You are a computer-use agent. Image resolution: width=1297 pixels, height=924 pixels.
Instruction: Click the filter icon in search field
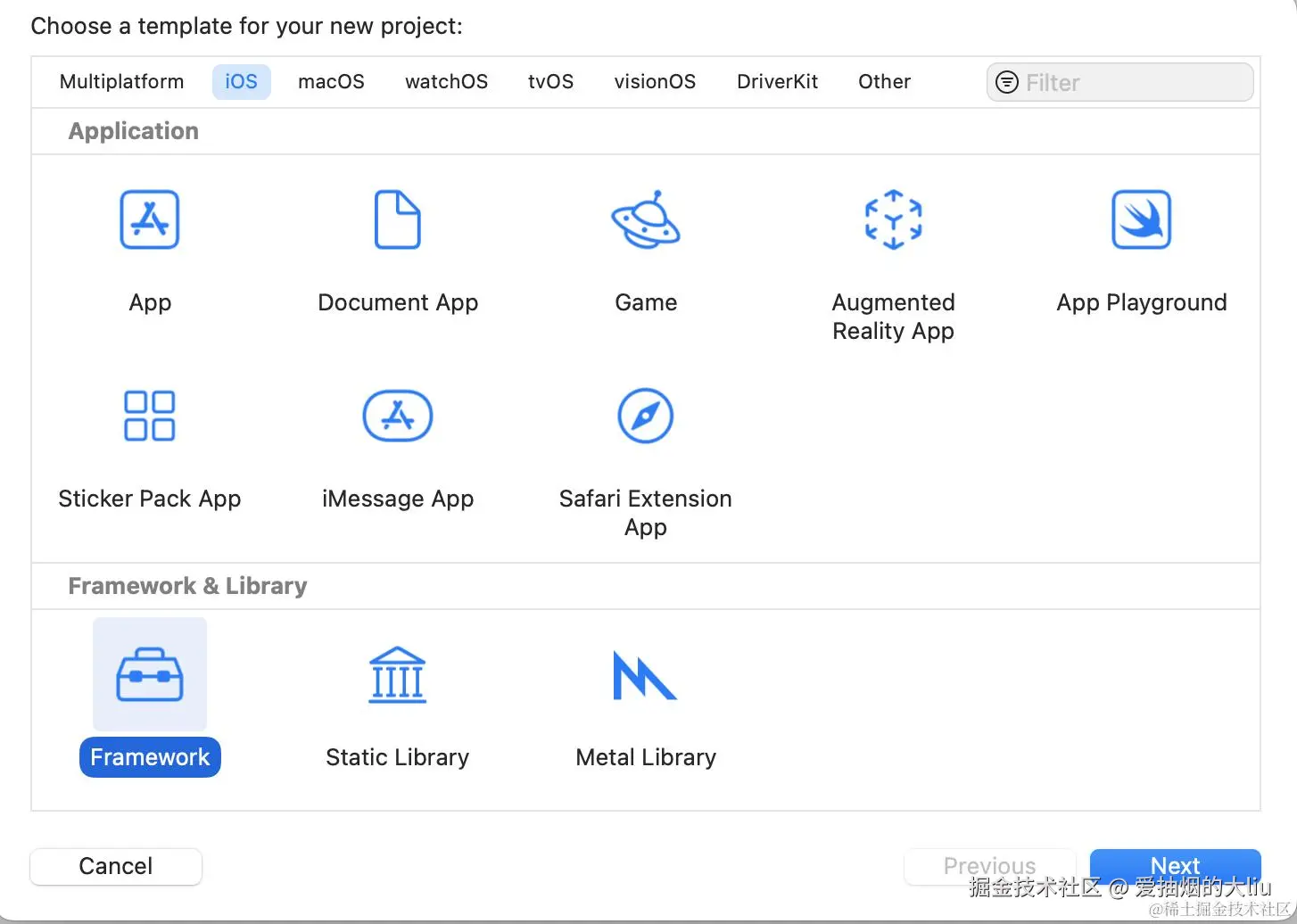[x=1007, y=82]
